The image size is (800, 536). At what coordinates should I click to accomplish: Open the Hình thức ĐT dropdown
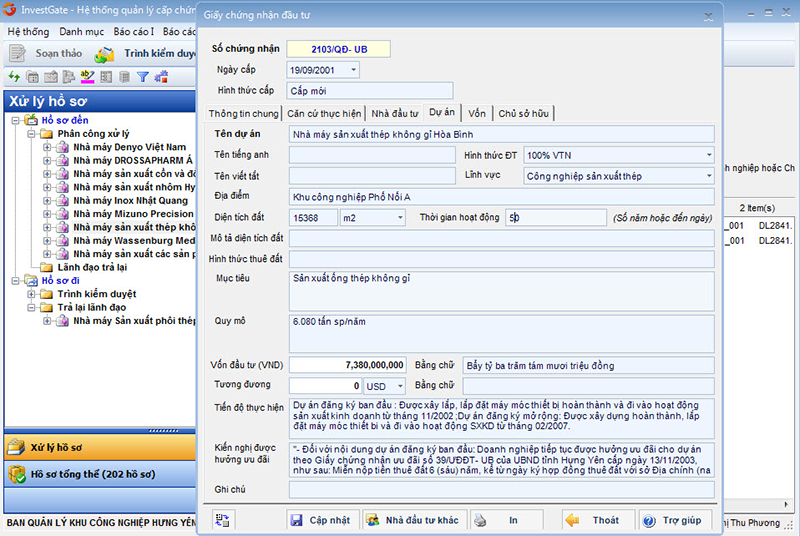point(709,155)
